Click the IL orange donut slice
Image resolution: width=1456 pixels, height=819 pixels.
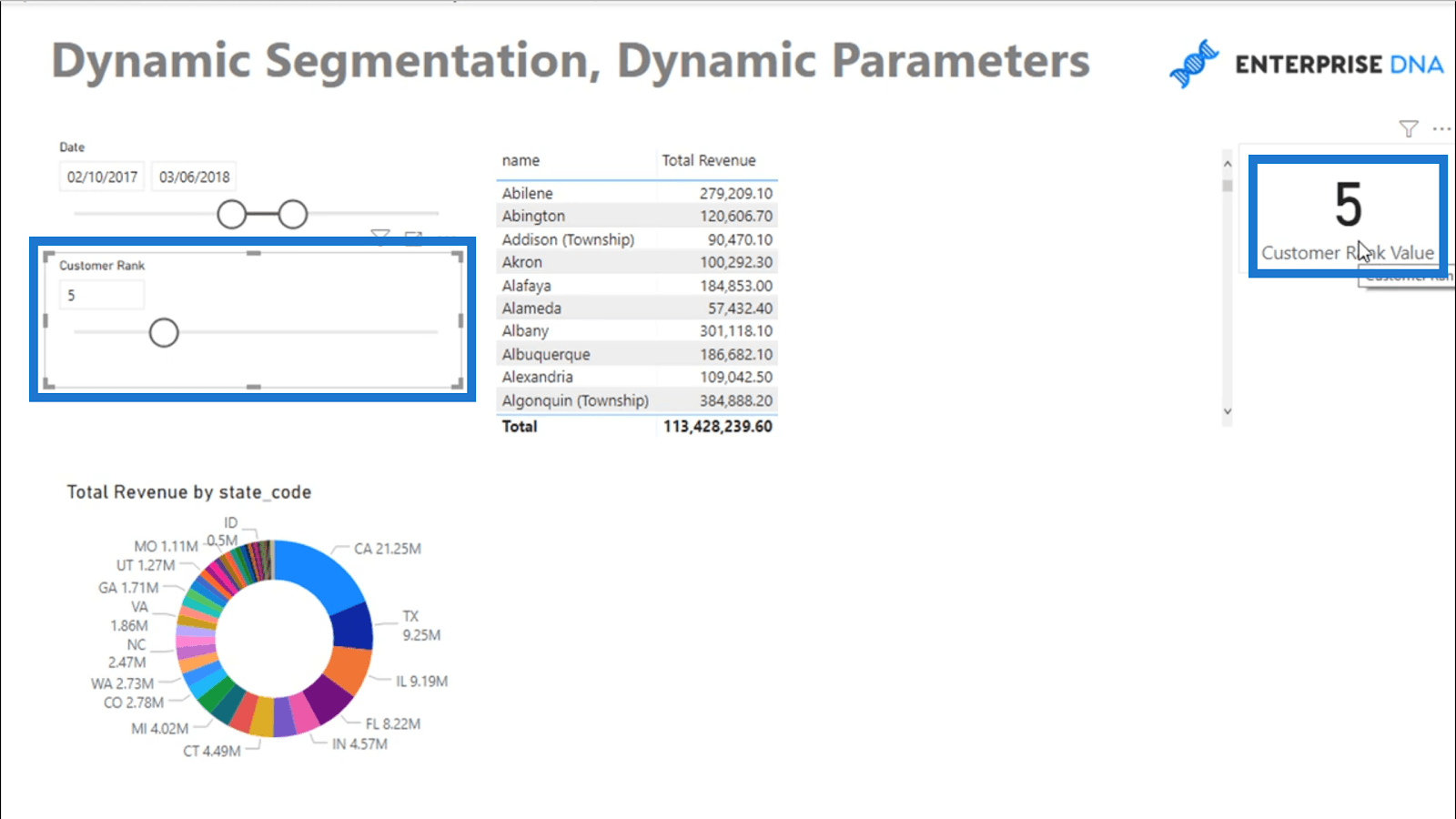coord(348,672)
